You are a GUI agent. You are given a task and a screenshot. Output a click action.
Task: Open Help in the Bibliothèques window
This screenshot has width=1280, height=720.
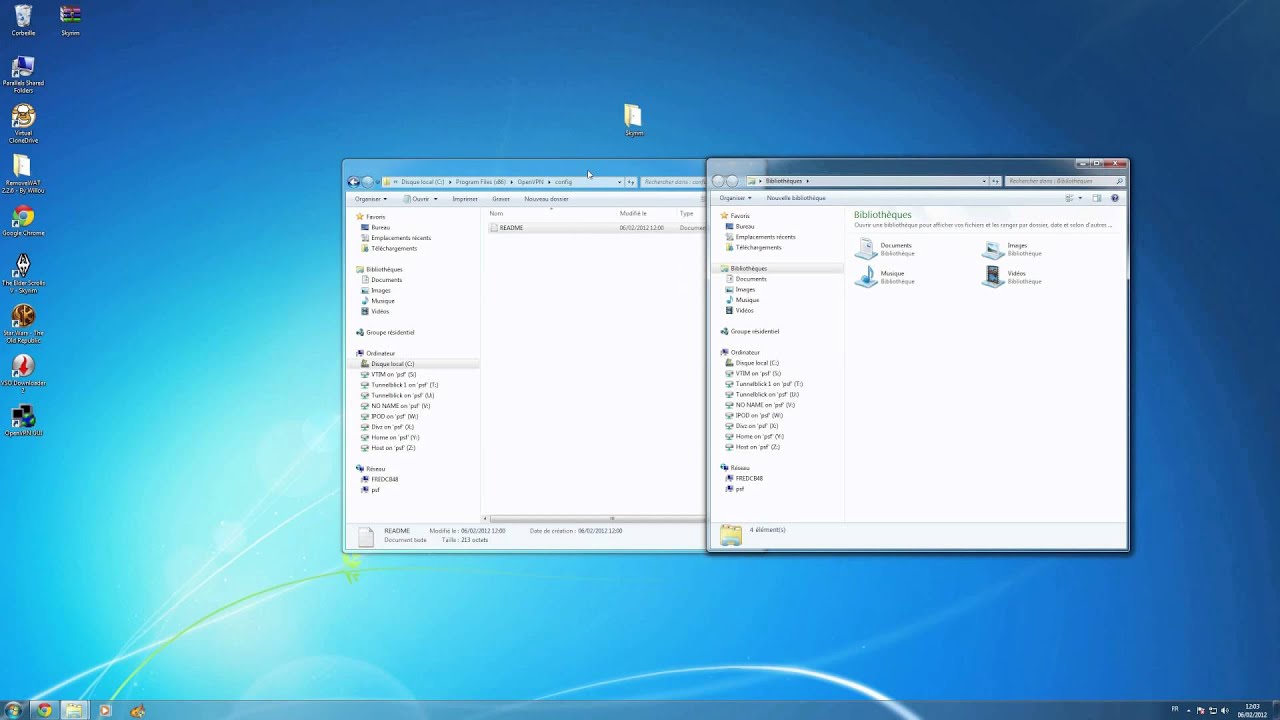click(x=1115, y=198)
